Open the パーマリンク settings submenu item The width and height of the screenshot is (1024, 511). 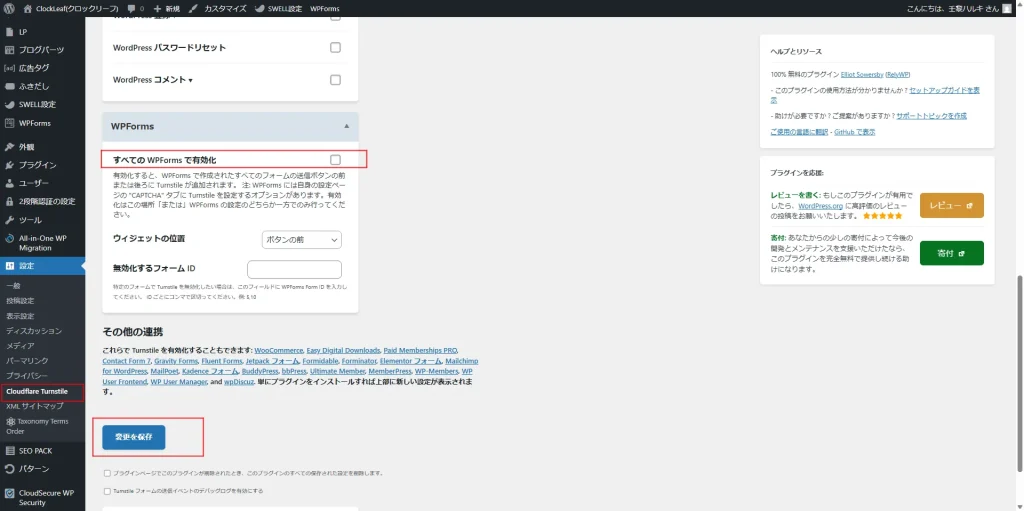[x=27, y=360]
